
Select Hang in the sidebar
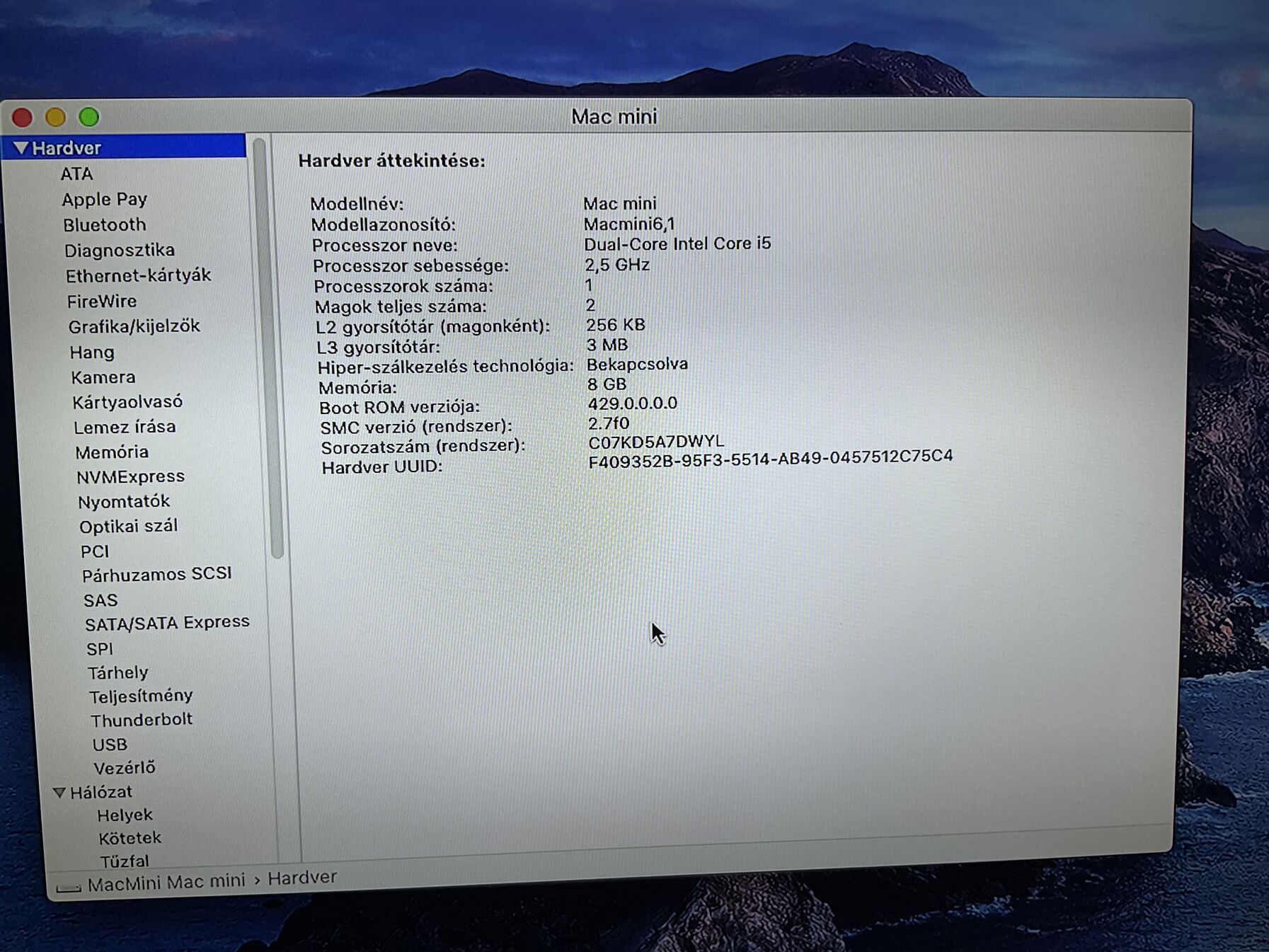[91, 352]
